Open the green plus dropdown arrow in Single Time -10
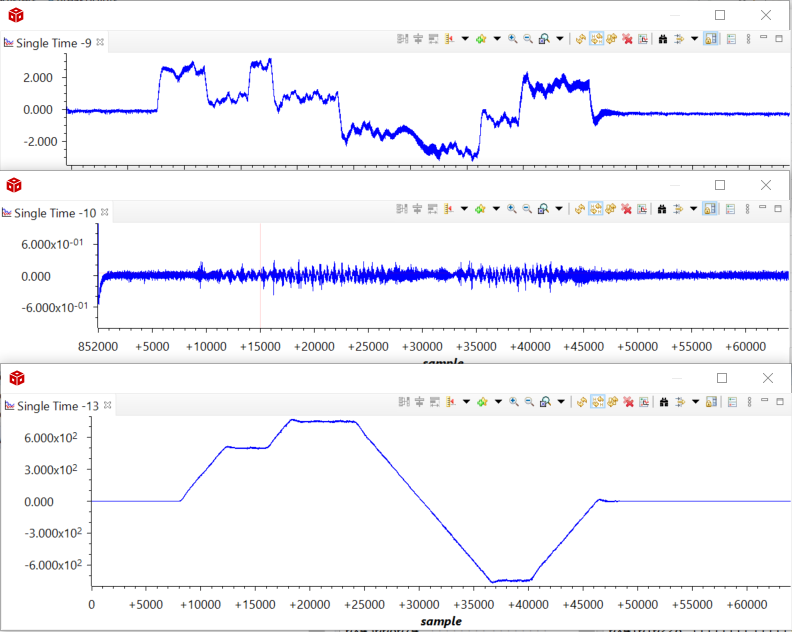The height and width of the screenshot is (632, 792). (496, 209)
